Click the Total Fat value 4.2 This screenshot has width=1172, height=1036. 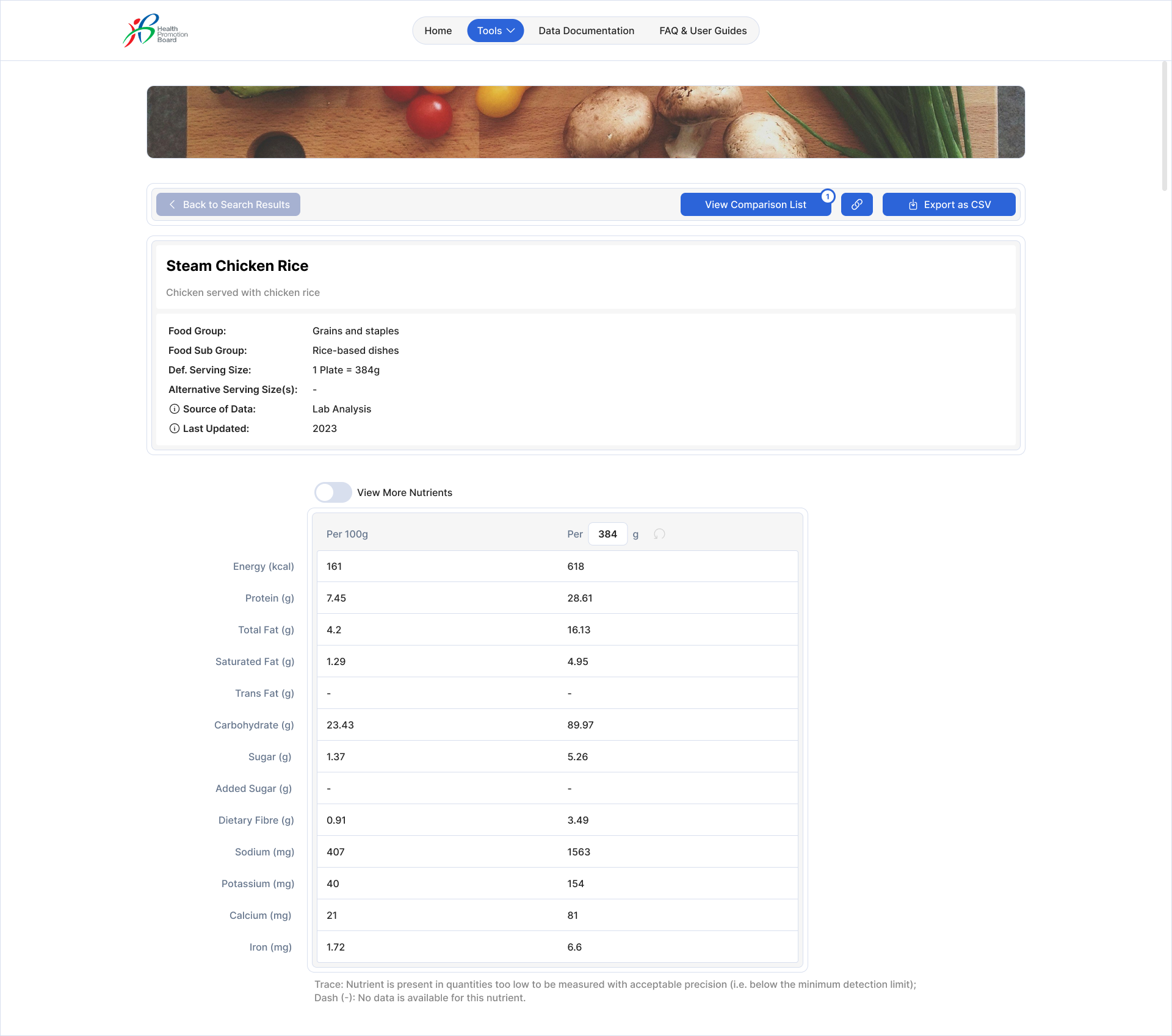tap(334, 630)
